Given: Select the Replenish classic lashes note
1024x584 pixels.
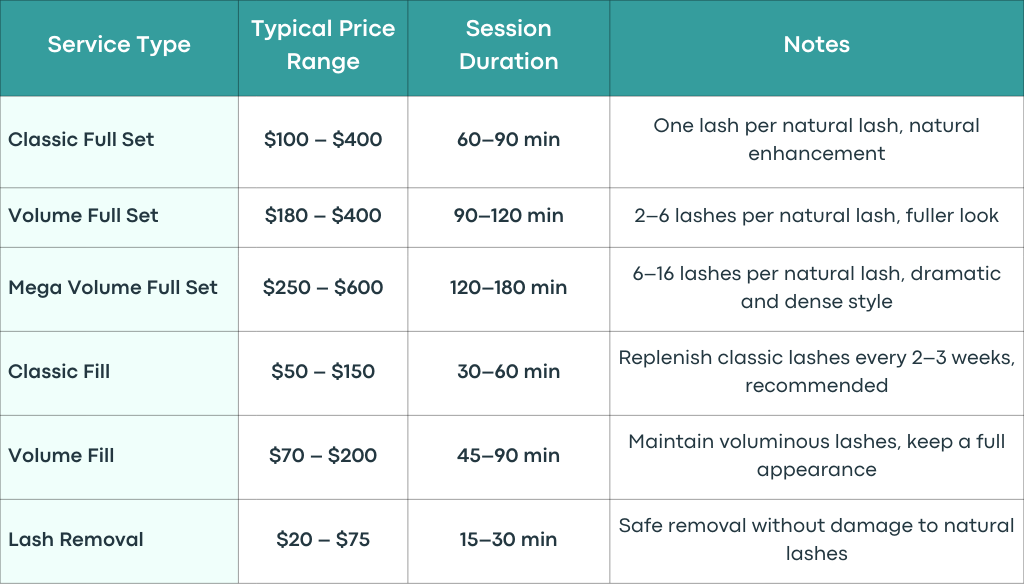Looking at the screenshot, I should click(x=816, y=371).
